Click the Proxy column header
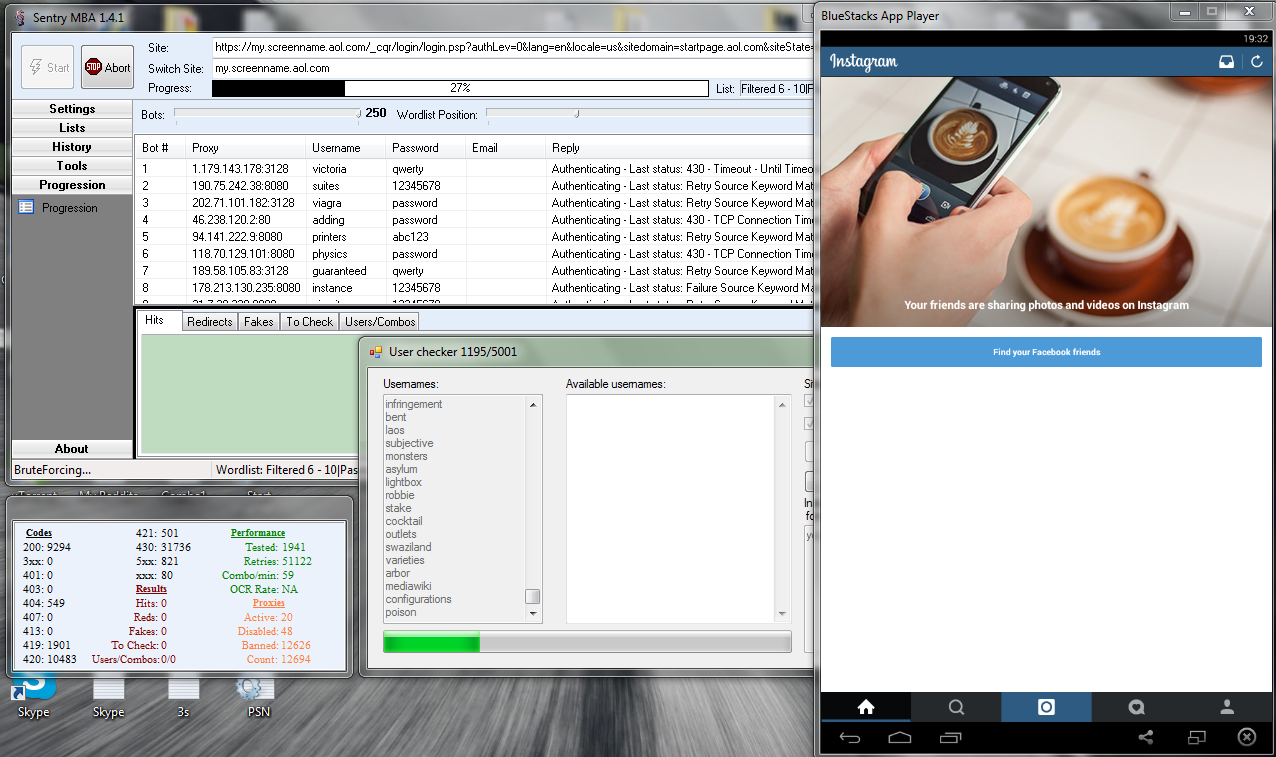Screen dimensions: 1276x757 point(245,148)
